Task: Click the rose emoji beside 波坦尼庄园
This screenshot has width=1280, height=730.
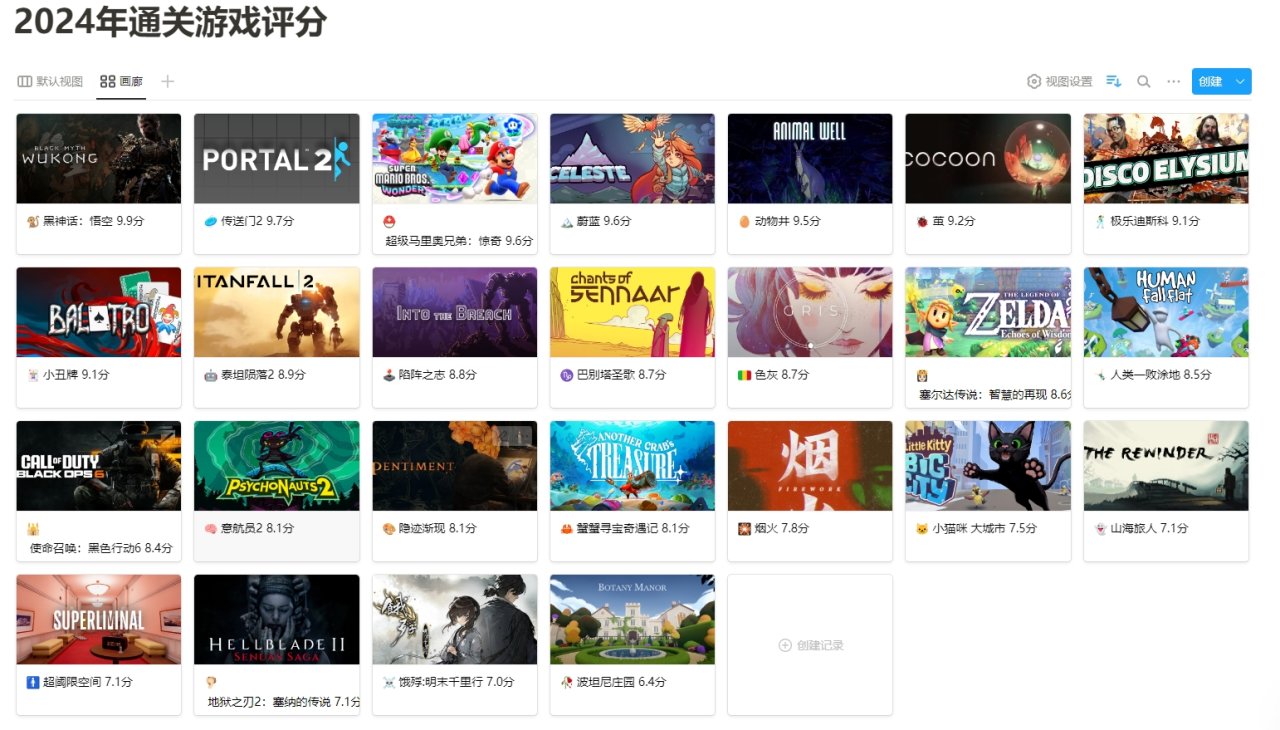Action: click(x=566, y=682)
